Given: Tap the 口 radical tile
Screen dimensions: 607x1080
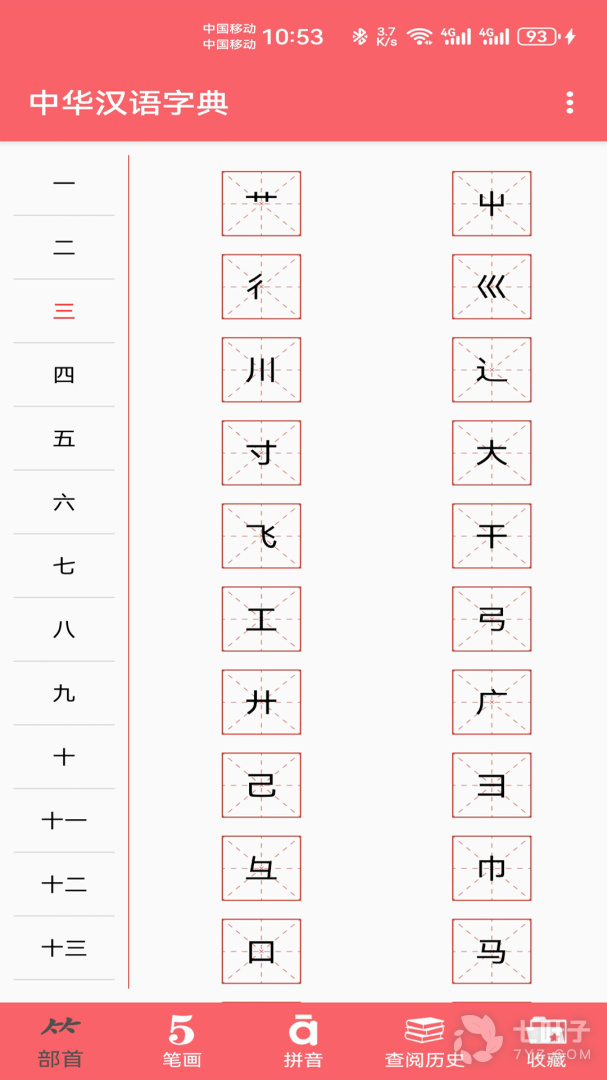Looking at the screenshot, I should (261, 951).
